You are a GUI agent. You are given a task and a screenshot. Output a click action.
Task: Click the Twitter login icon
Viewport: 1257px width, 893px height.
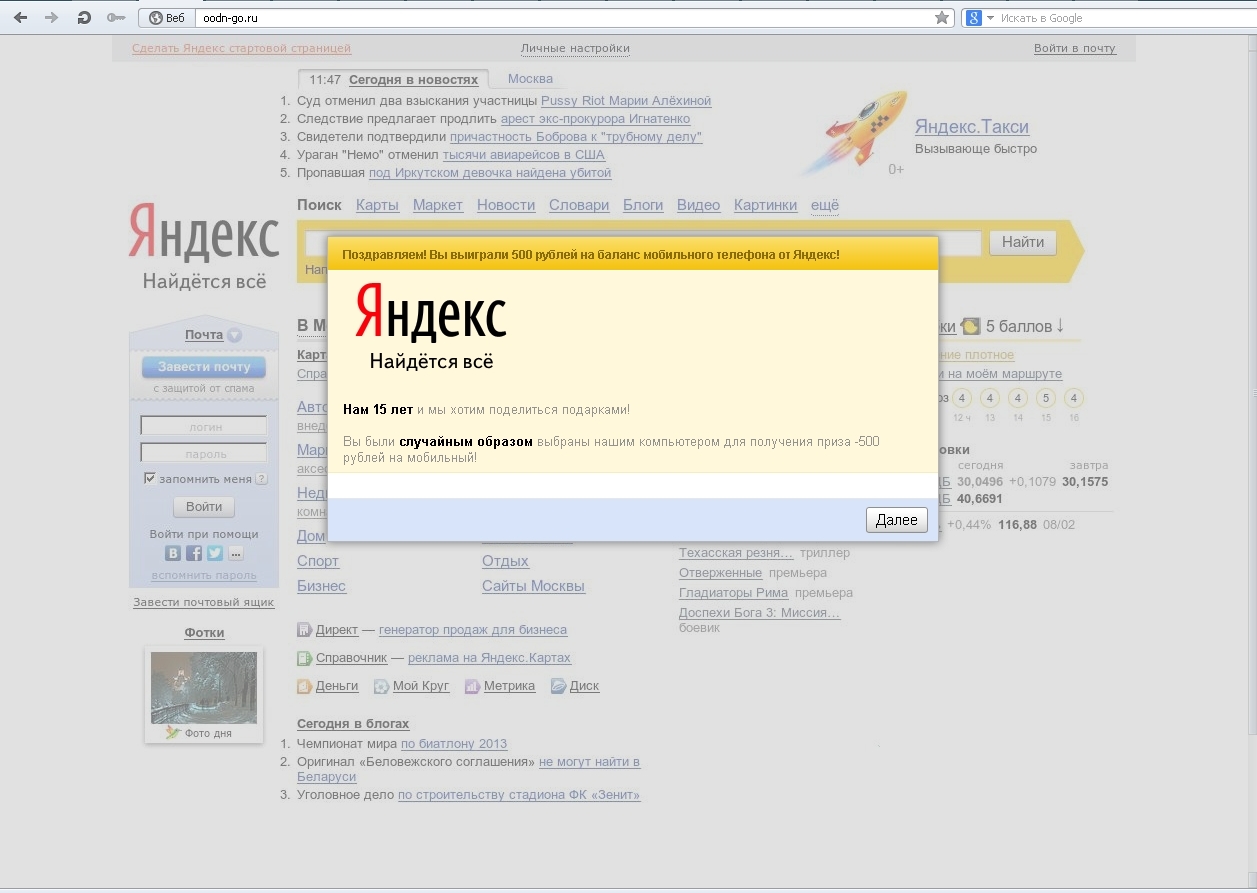pyautogui.click(x=214, y=553)
